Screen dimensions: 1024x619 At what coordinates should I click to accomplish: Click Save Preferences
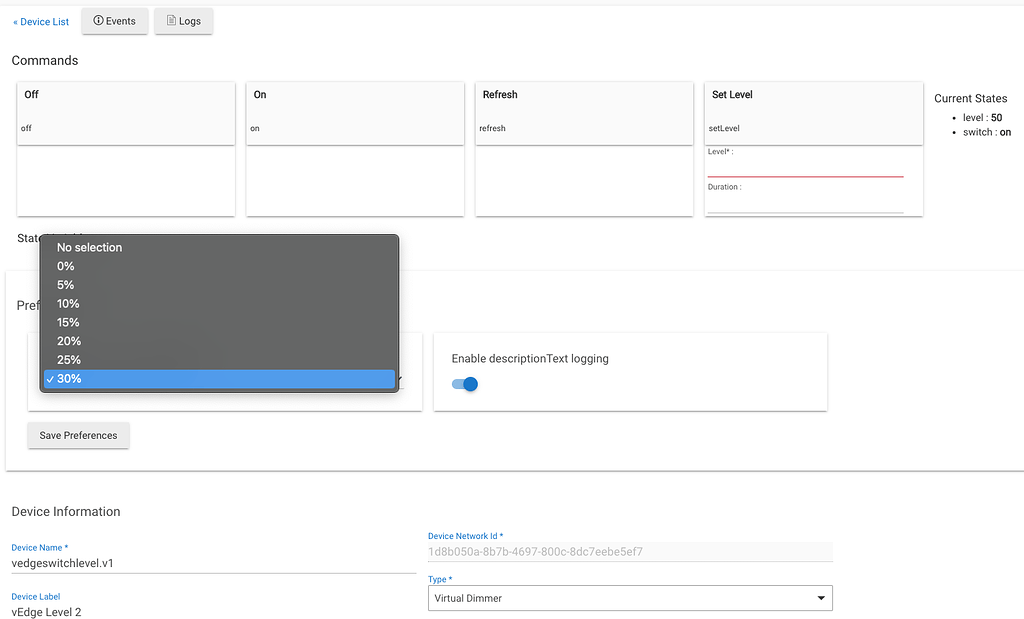pos(78,435)
